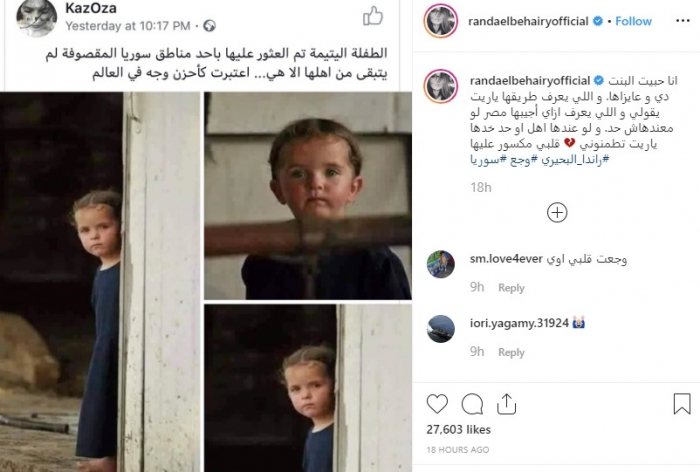Open the randaelbehairyofficial header profile picture
This screenshot has height=472, width=700.
[x=441, y=21]
